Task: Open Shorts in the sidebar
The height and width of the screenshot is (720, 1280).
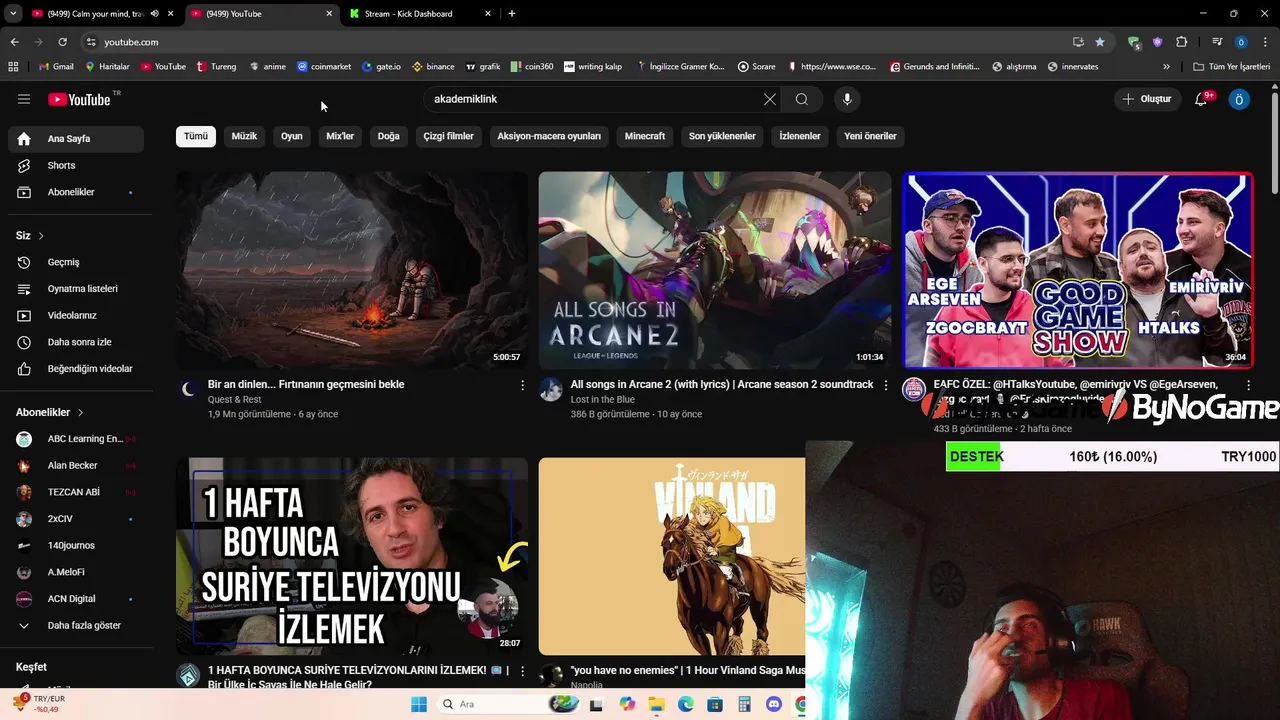Action: click(x=76, y=165)
